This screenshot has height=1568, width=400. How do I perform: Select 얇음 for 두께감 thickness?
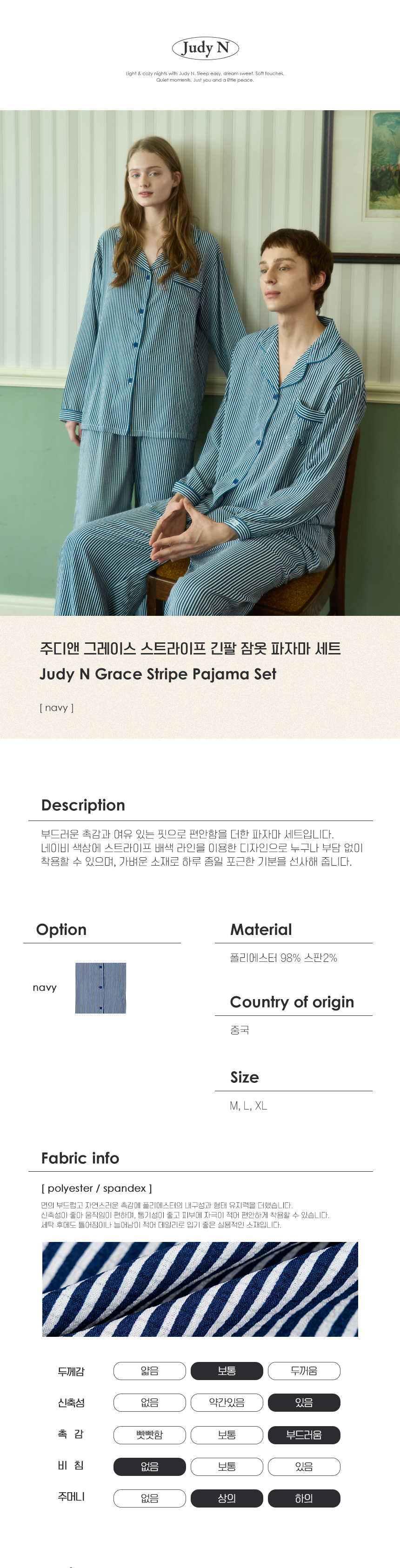[149, 1371]
